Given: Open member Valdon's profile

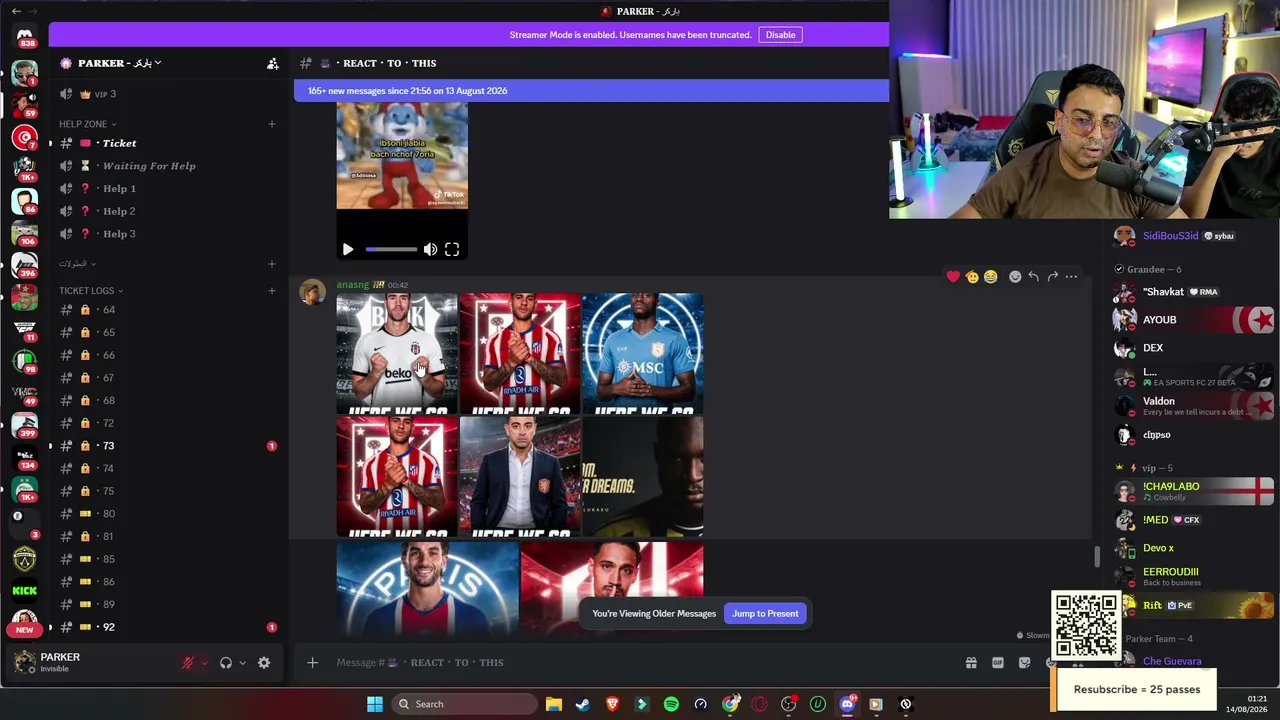Looking at the screenshot, I should point(1159,402).
